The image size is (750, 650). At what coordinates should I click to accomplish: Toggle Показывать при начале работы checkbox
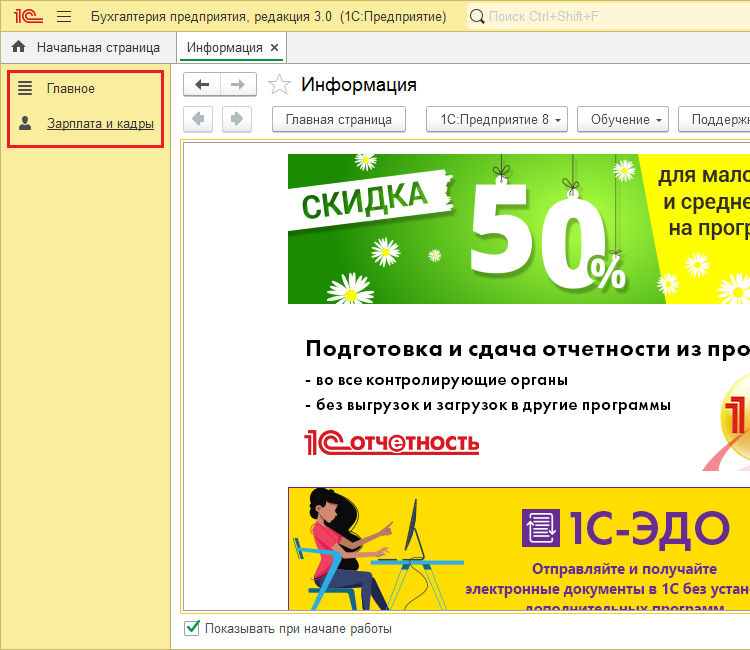tap(192, 628)
